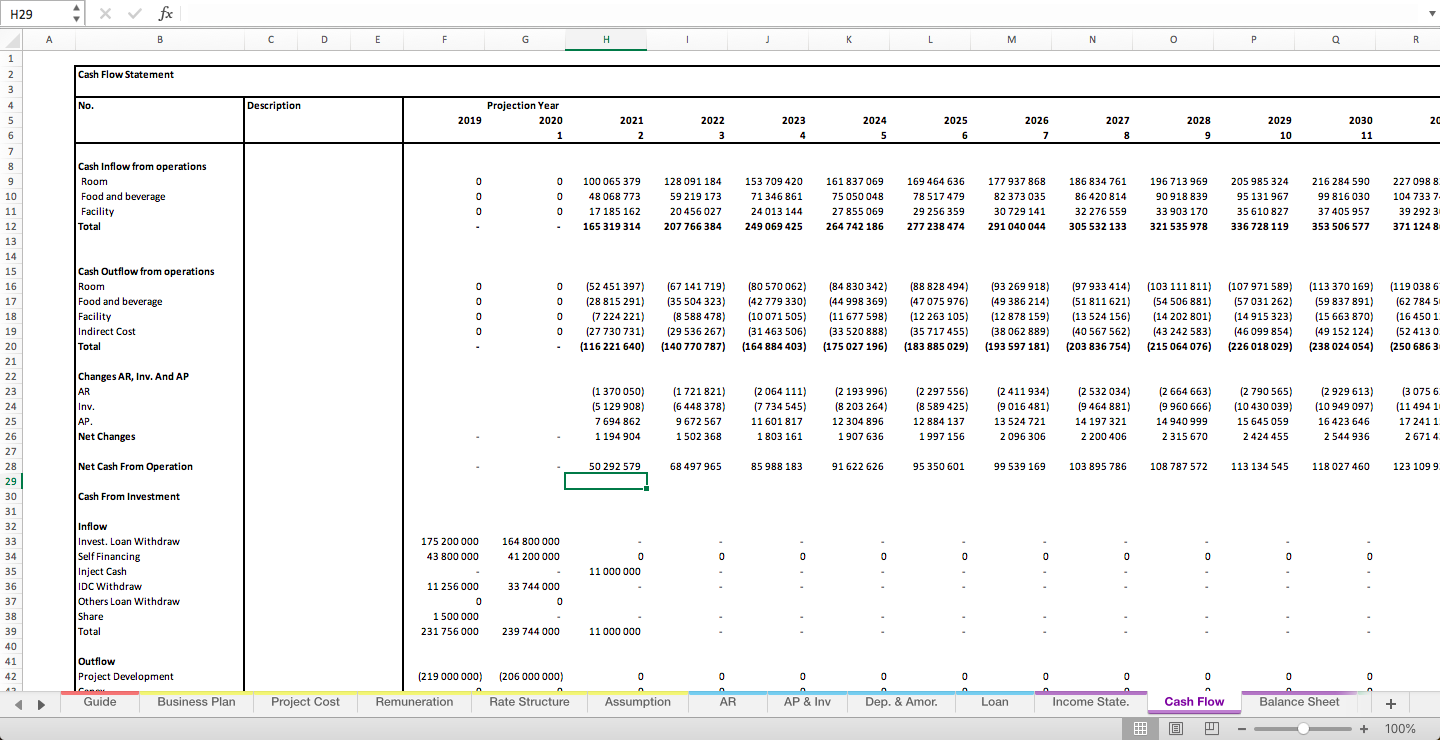Select column H header
1440x740 pixels.
(606, 40)
